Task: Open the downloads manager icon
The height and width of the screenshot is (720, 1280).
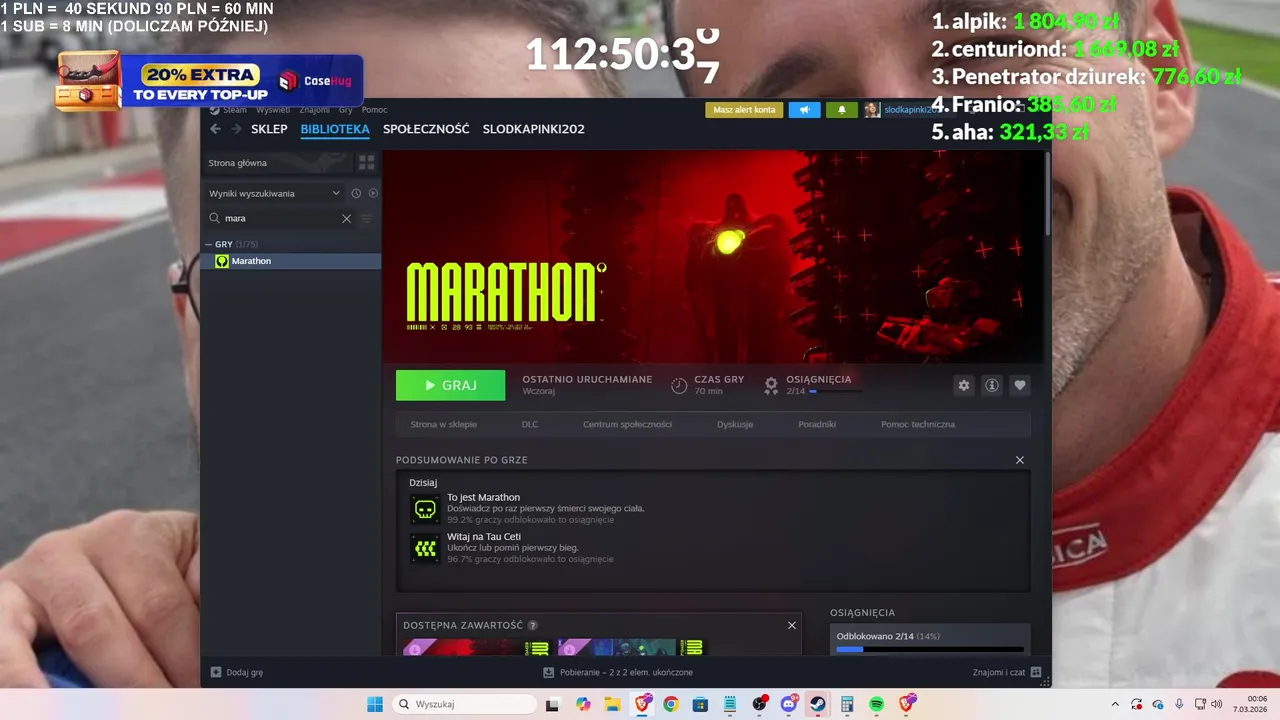Action: pyautogui.click(x=548, y=672)
